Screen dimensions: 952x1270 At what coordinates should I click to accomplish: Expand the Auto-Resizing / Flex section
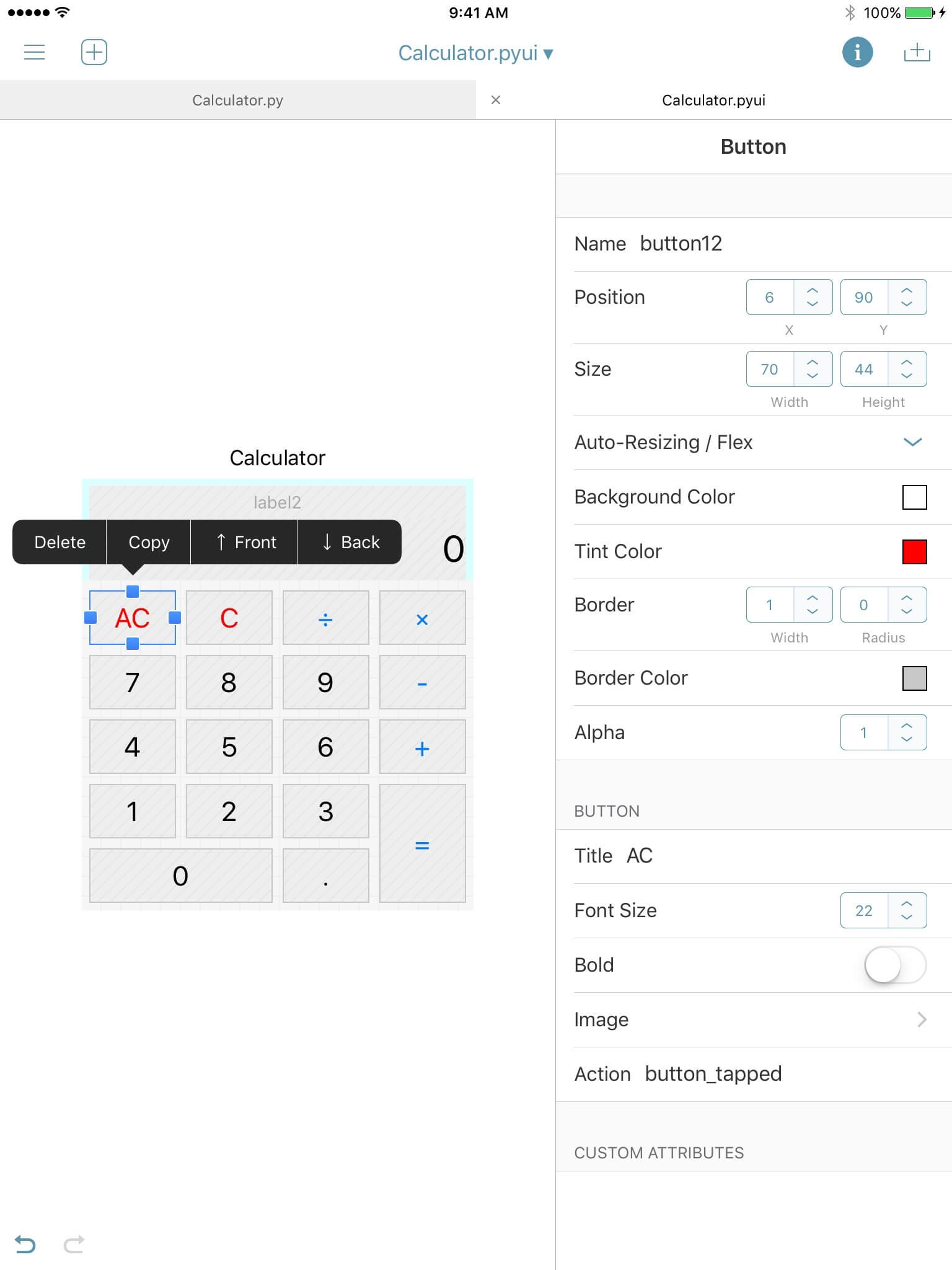point(912,442)
